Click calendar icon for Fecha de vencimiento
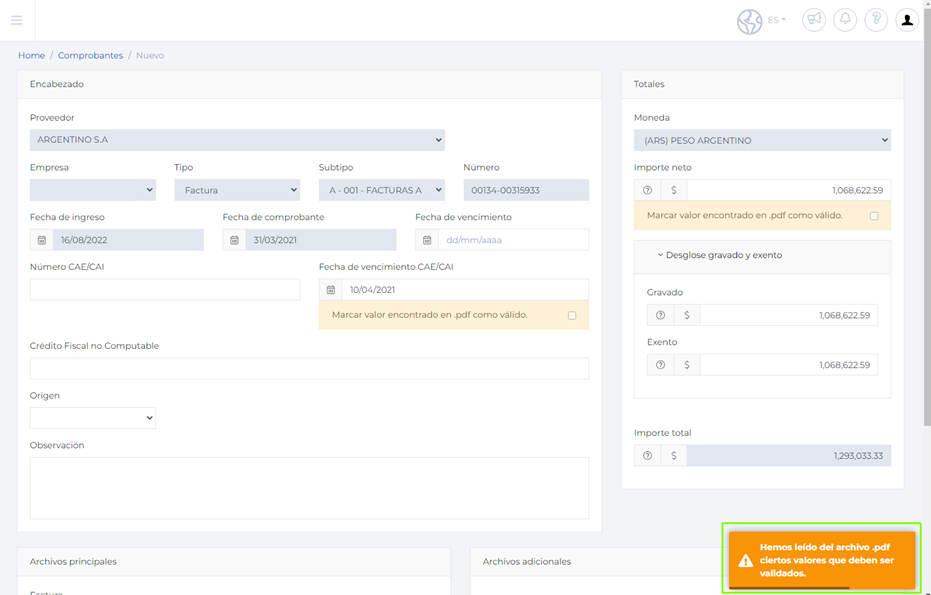The width and height of the screenshot is (931, 595). point(427,240)
